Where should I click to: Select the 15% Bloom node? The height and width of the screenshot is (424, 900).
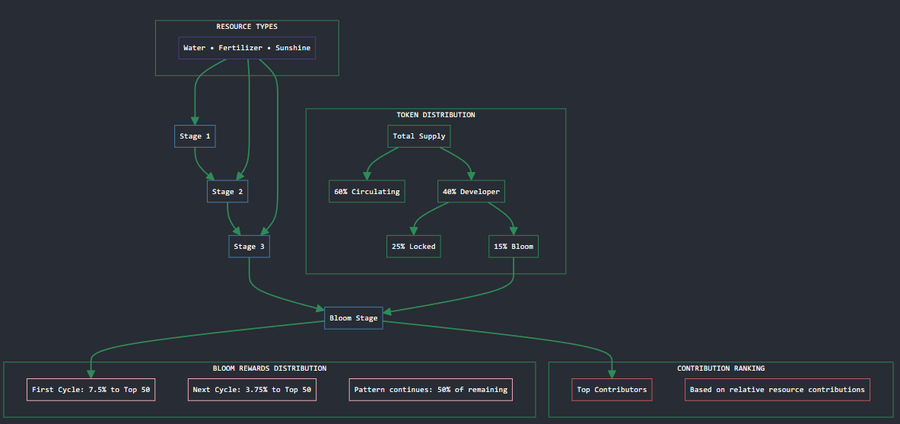pos(513,246)
